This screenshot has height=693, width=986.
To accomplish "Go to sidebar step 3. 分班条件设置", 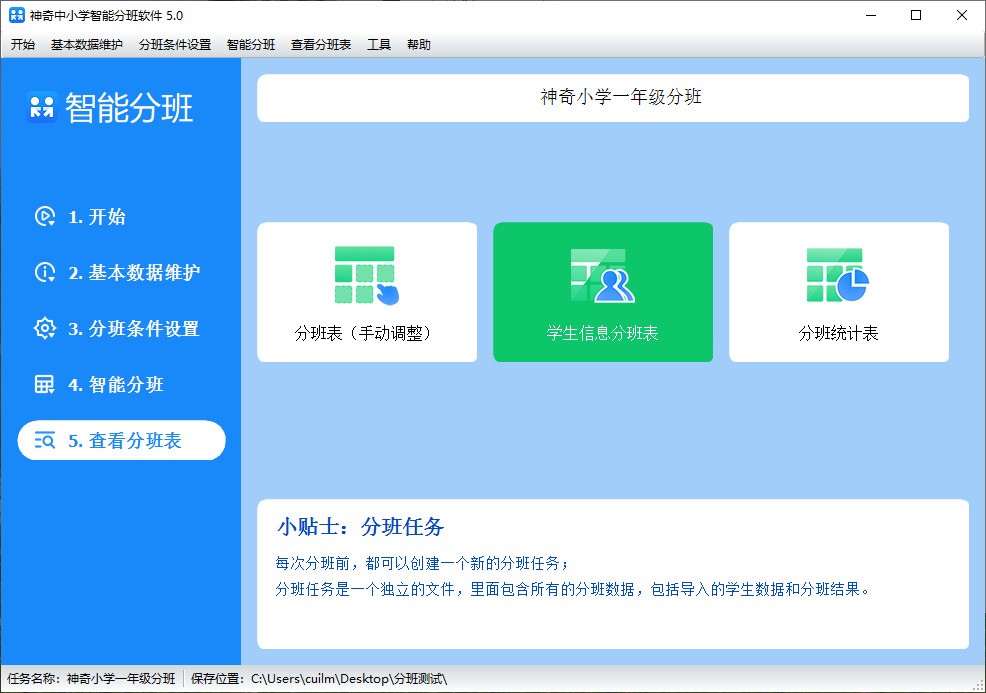I will 121,328.
